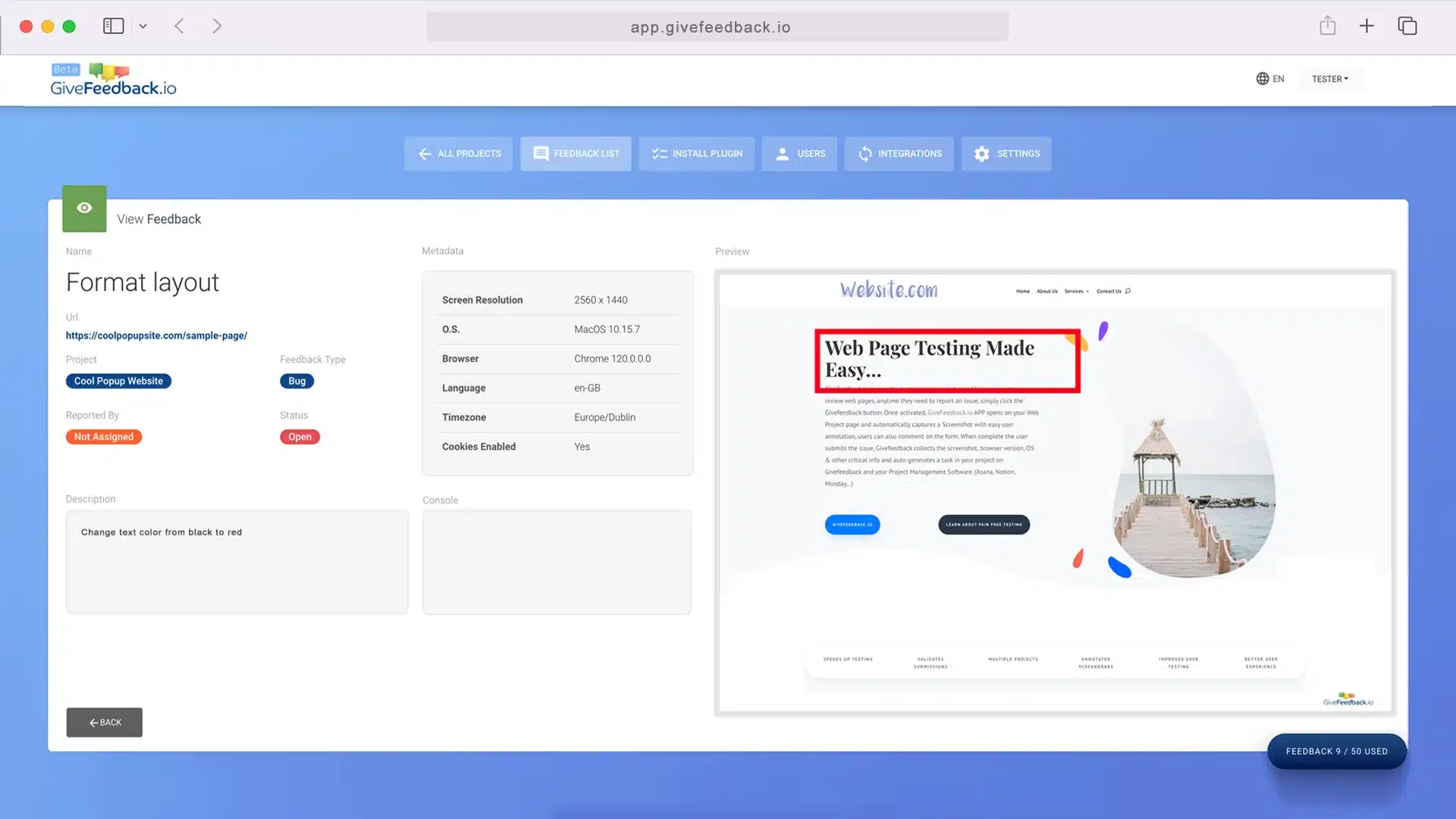Screen dimensions: 1456x819
Task: Show the tab overview icon
Action: click(1407, 26)
